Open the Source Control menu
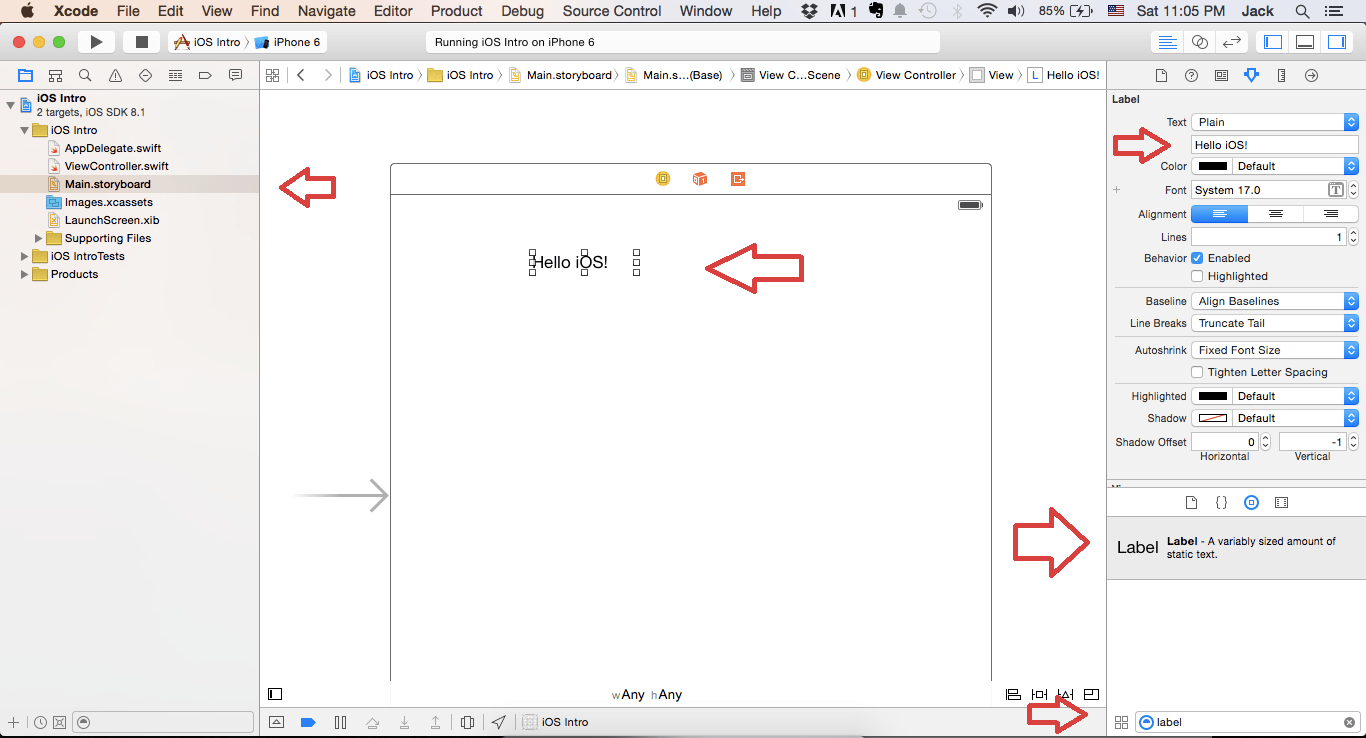 (x=612, y=11)
